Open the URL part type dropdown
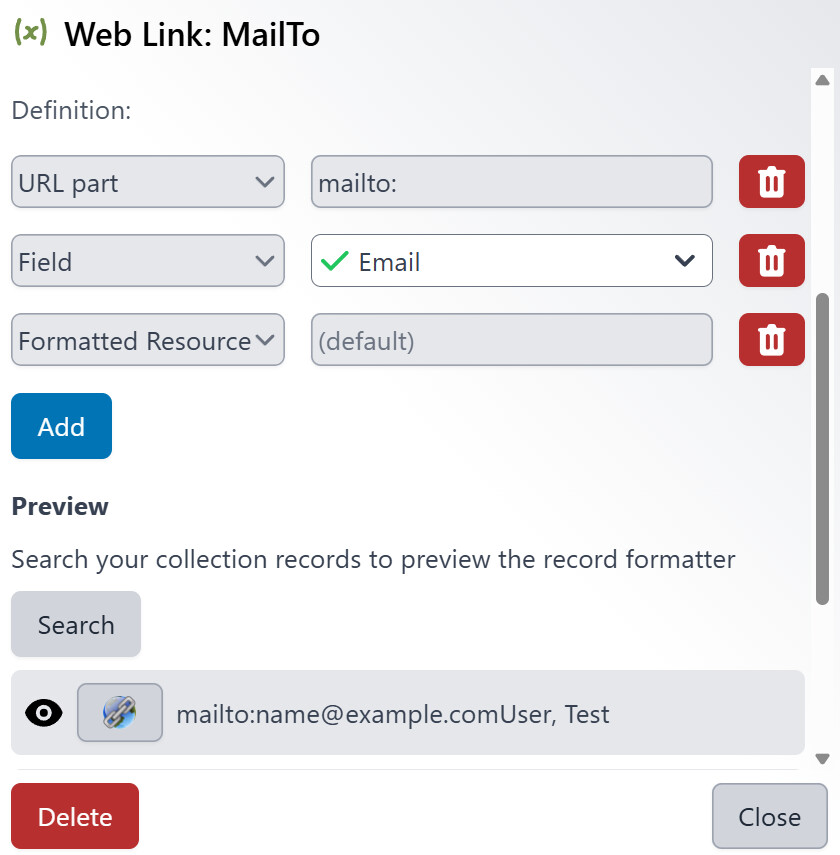 point(148,182)
